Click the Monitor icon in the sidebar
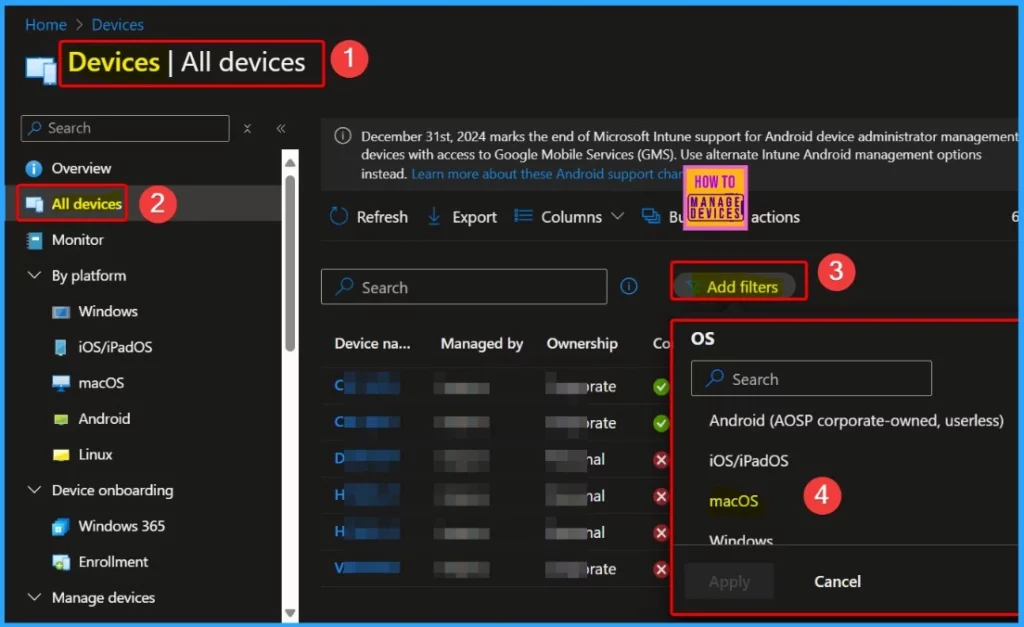 click(x=34, y=240)
